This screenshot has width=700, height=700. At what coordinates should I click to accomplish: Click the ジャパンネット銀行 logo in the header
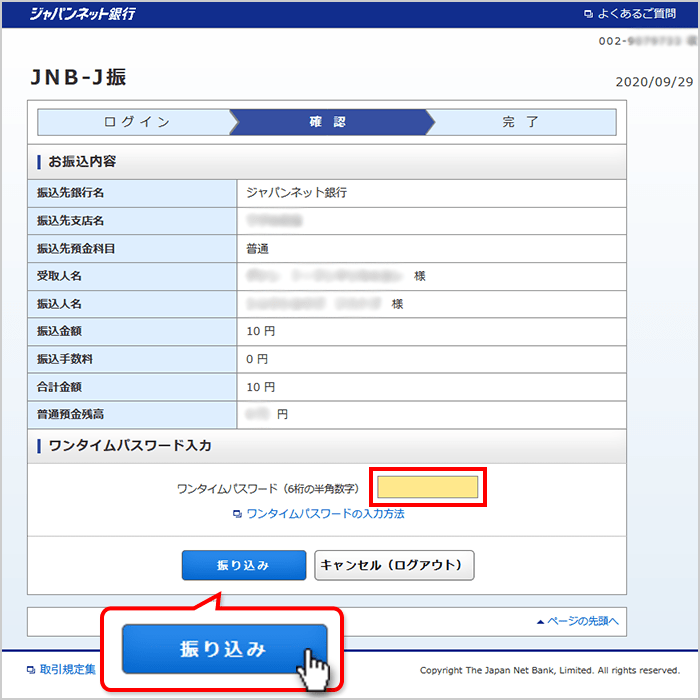pos(83,14)
